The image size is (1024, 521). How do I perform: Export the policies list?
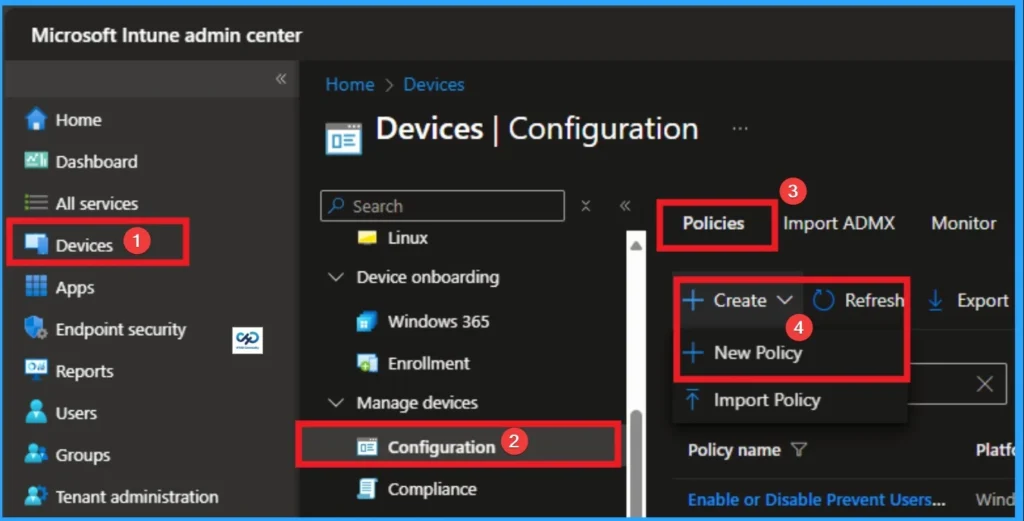[968, 300]
